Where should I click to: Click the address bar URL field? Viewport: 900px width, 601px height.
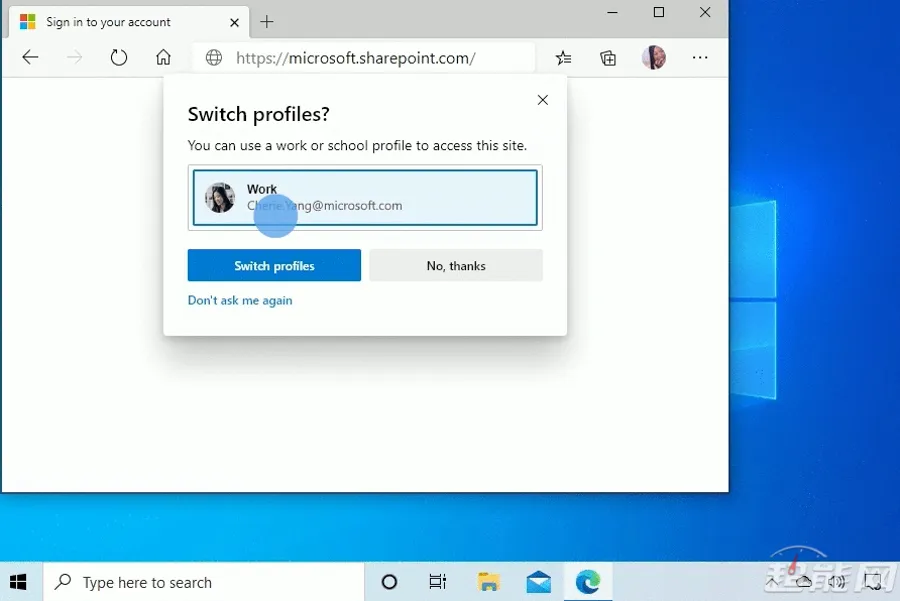(364, 57)
